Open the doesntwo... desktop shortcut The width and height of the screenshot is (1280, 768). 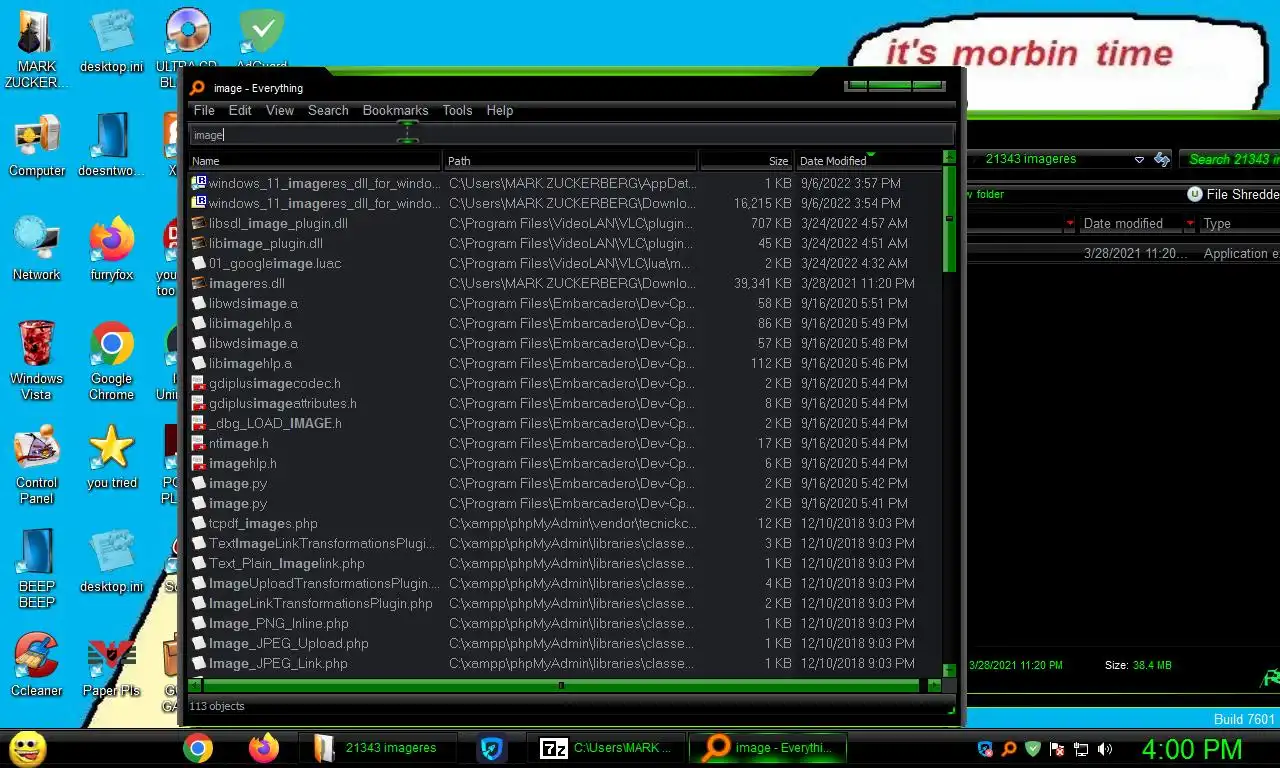[111, 145]
